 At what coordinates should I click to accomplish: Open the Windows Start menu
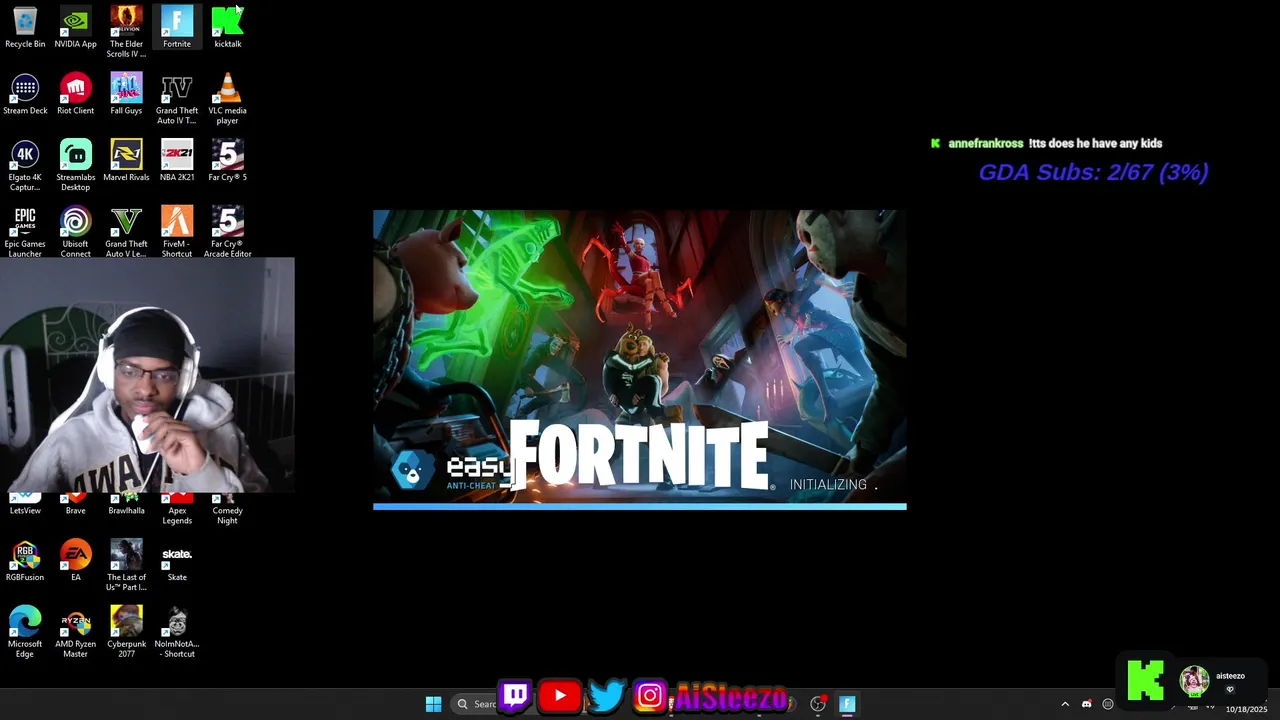click(x=433, y=704)
